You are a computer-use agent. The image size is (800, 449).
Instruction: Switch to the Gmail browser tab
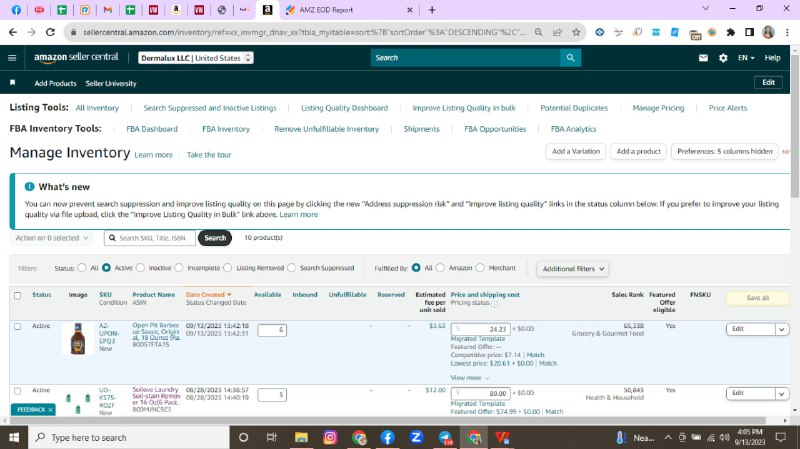(108, 10)
